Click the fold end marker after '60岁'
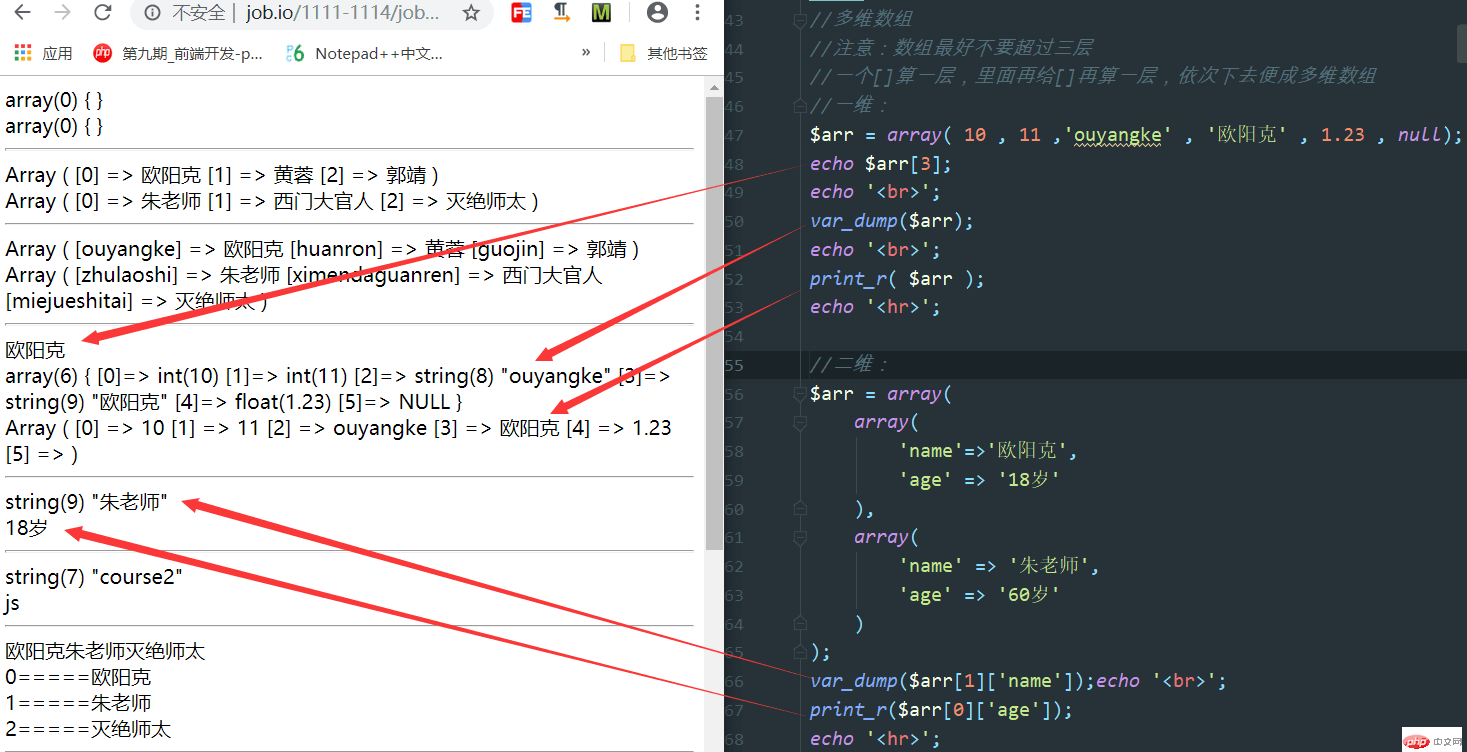Image resolution: width=1467 pixels, height=752 pixels. click(799, 624)
